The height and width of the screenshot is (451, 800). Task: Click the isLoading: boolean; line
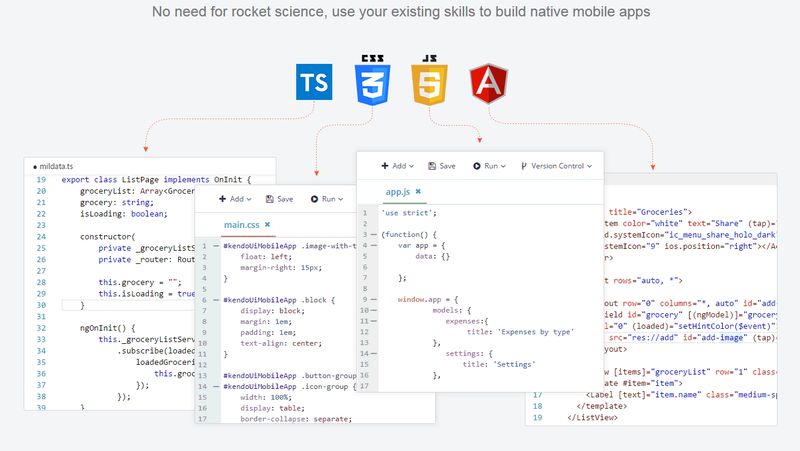click(x=123, y=214)
